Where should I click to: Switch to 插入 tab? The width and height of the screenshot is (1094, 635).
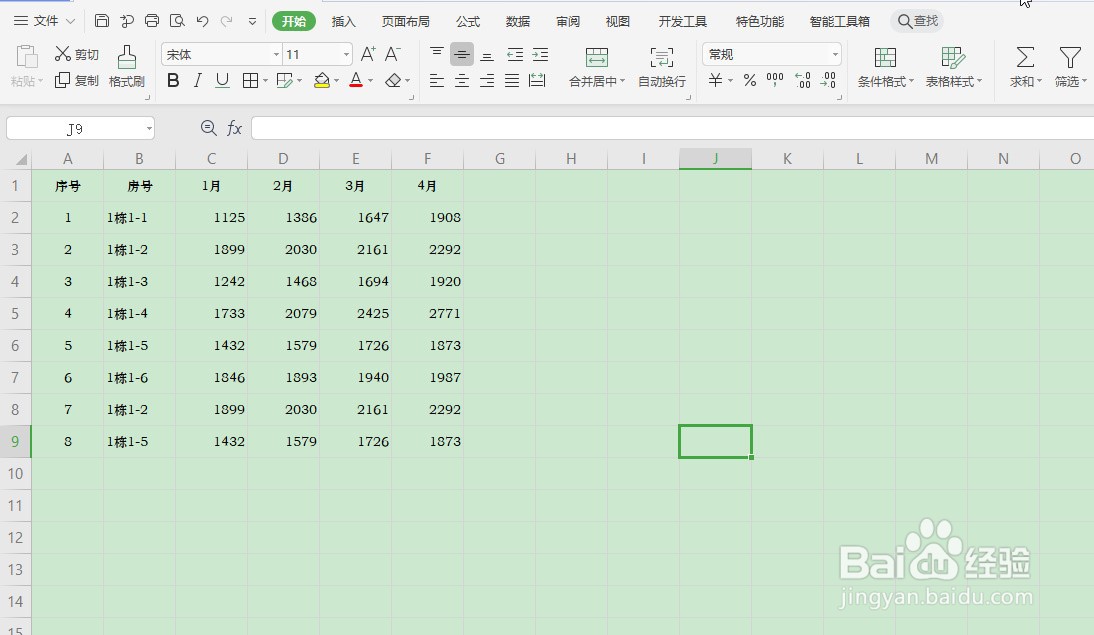pos(343,22)
